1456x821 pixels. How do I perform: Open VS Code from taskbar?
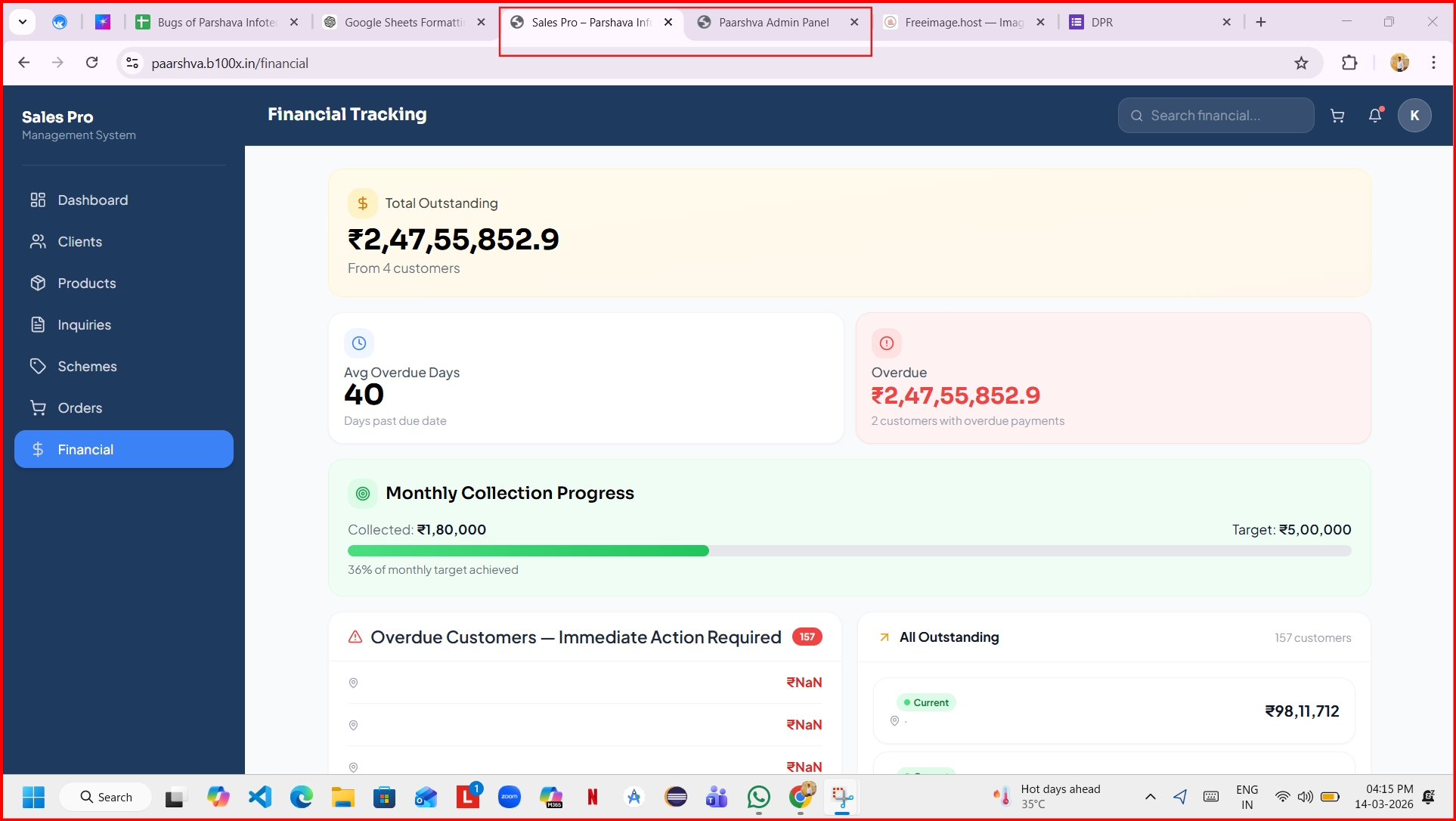click(x=260, y=797)
